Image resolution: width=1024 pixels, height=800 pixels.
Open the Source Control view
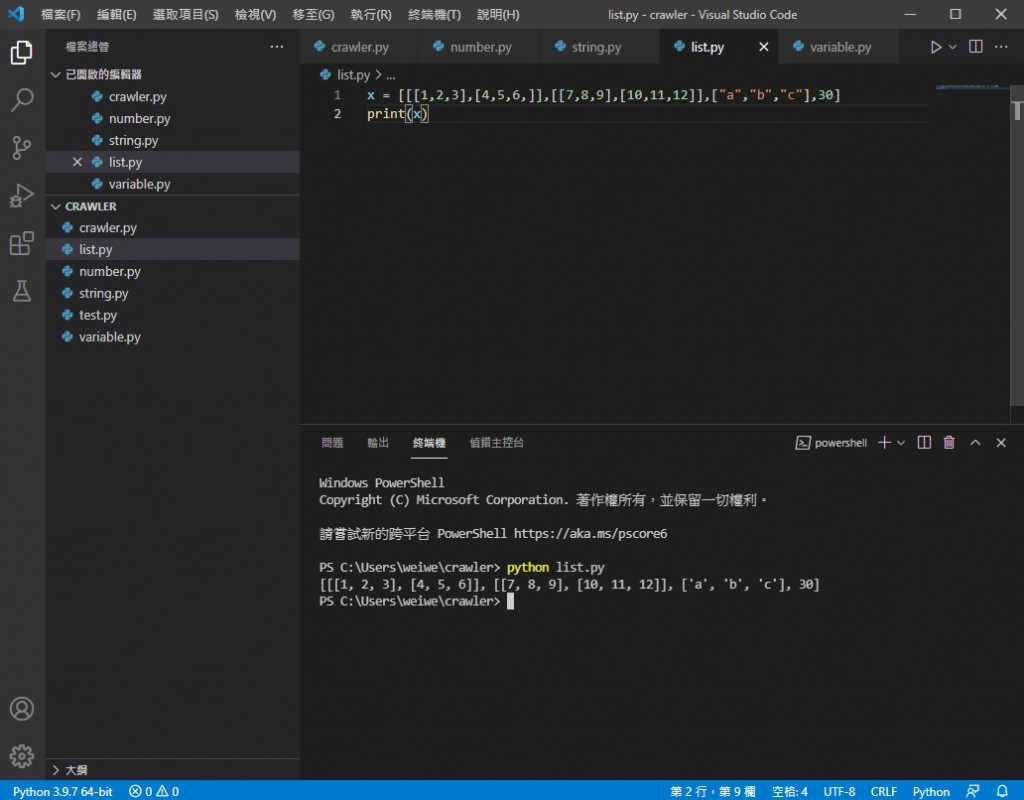coord(22,148)
